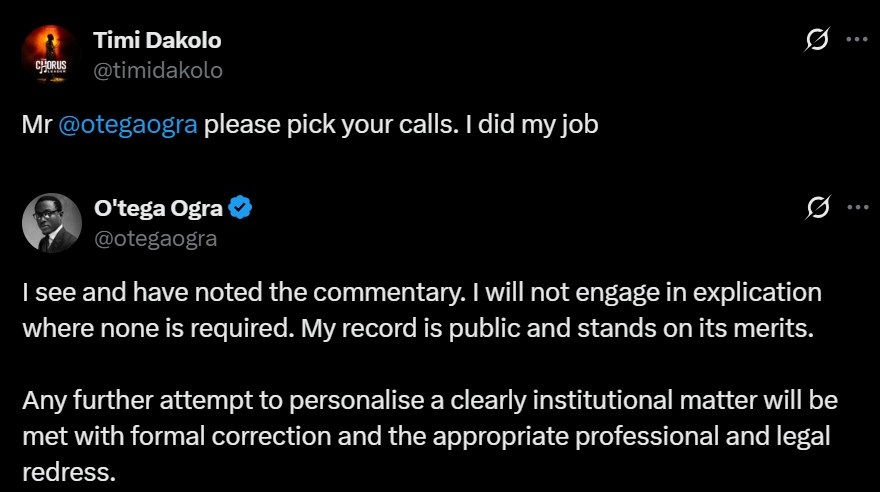The height and width of the screenshot is (492, 880).
Task: Open O'tega Ogra's profile picture
Action: (52, 222)
